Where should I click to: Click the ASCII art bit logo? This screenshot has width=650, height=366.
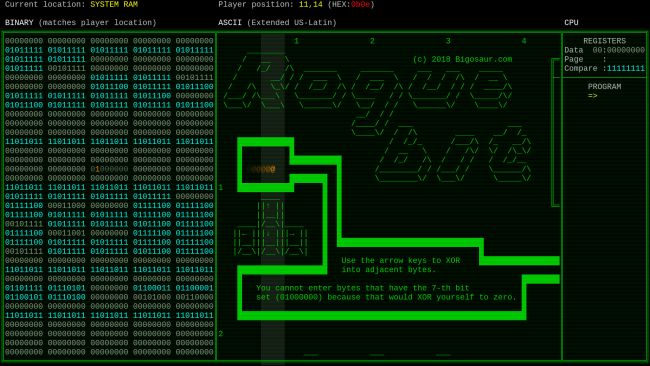point(454,153)
